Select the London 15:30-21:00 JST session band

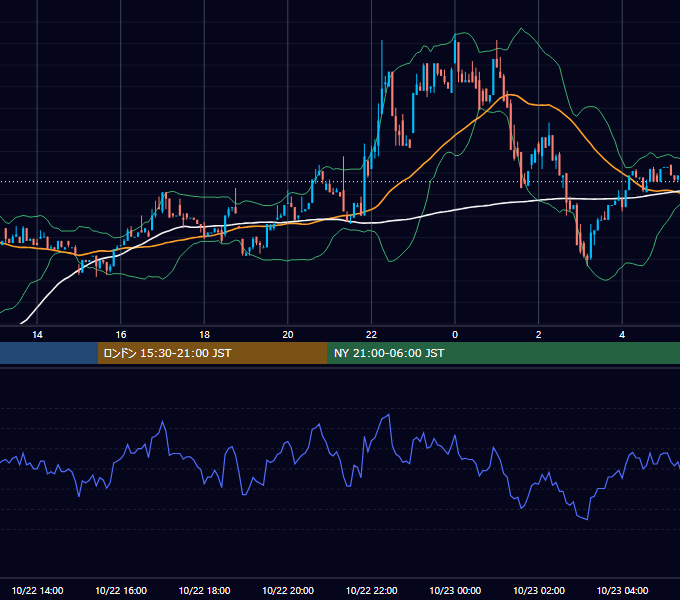pos(212,353)
